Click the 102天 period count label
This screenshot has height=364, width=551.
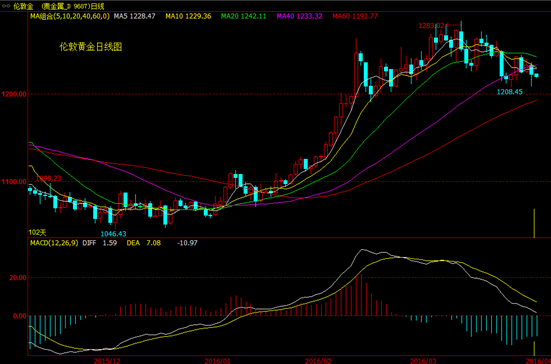click(x=38, y=232)
